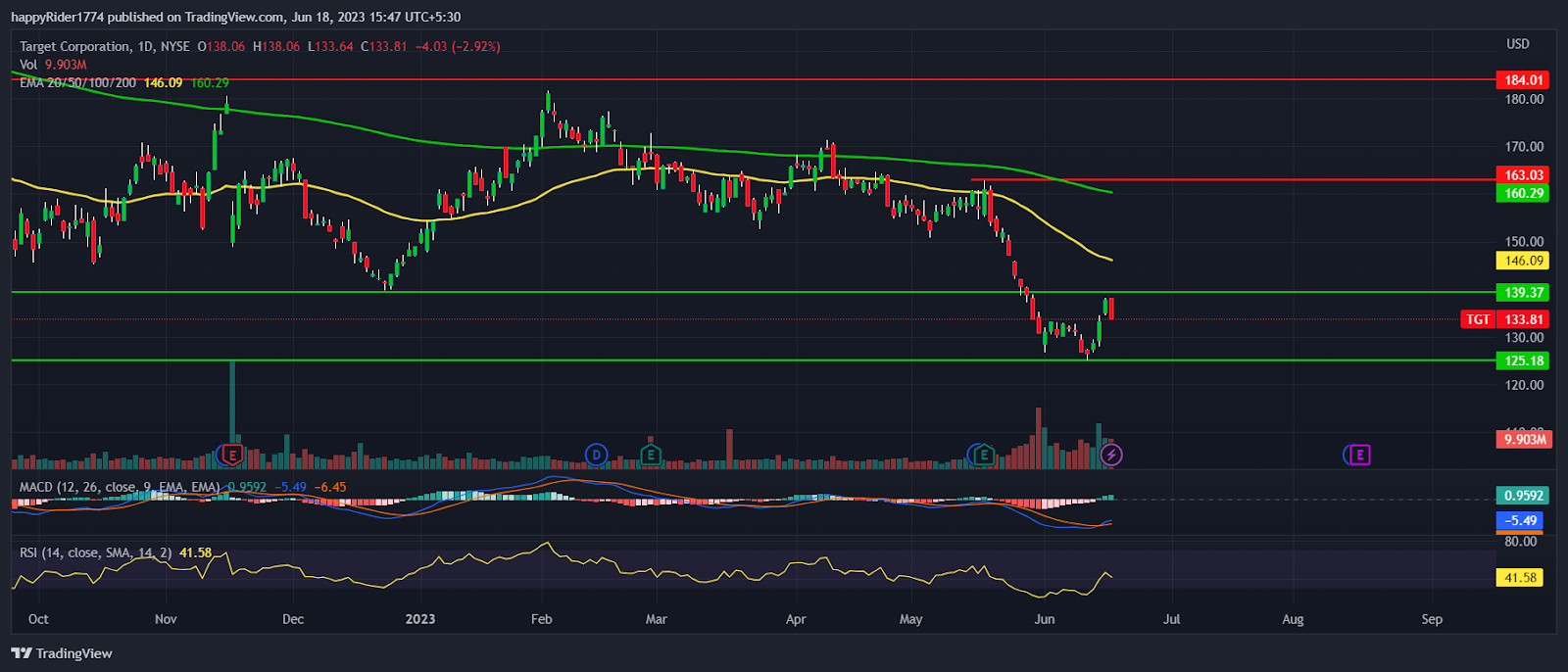Select the 163.03 red price label

pos(1524,175)
